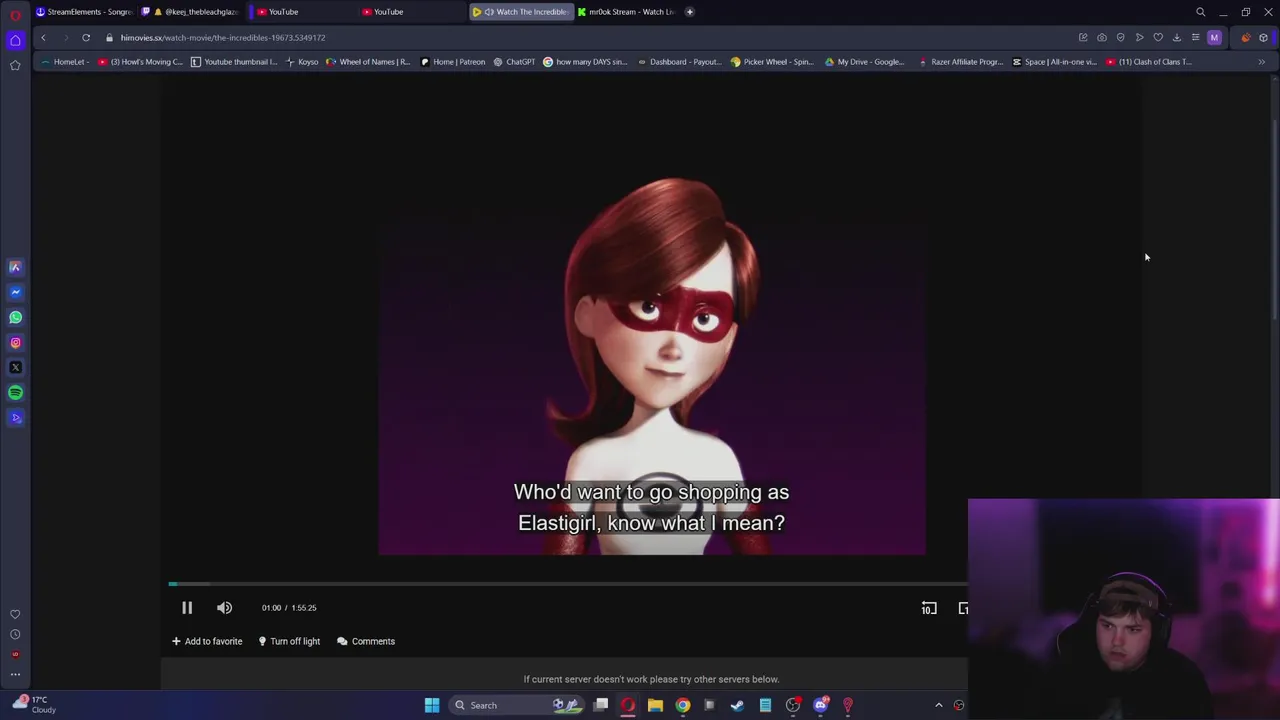Open the downloads icon in toolbar
This screenshot has width=1280, height=720.
[x=1177, y=38]
